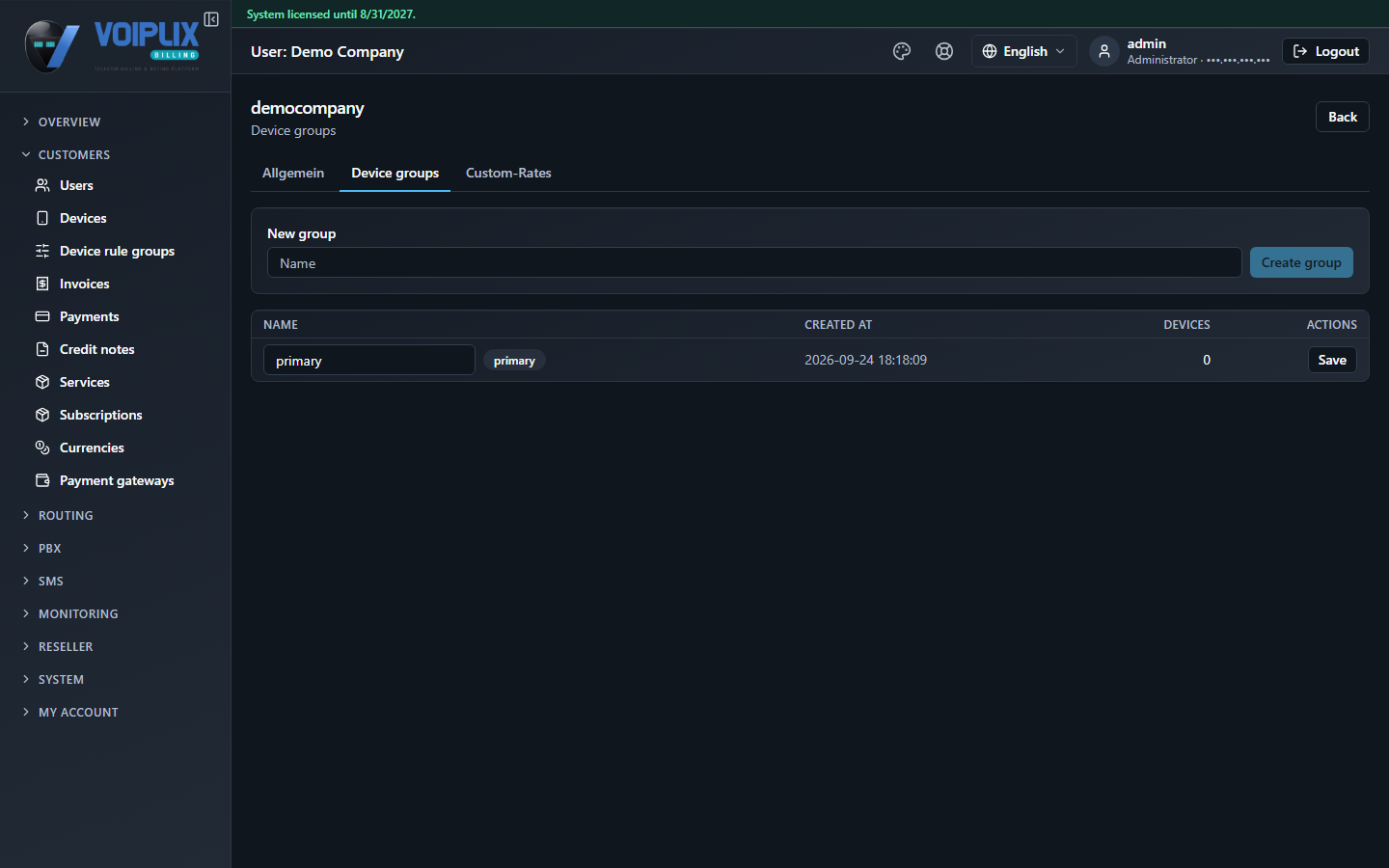The width and height of the screenshot is (1389, 868).
Task: Go to Devices in the sidebar
Action: click(x=83, y=218)
